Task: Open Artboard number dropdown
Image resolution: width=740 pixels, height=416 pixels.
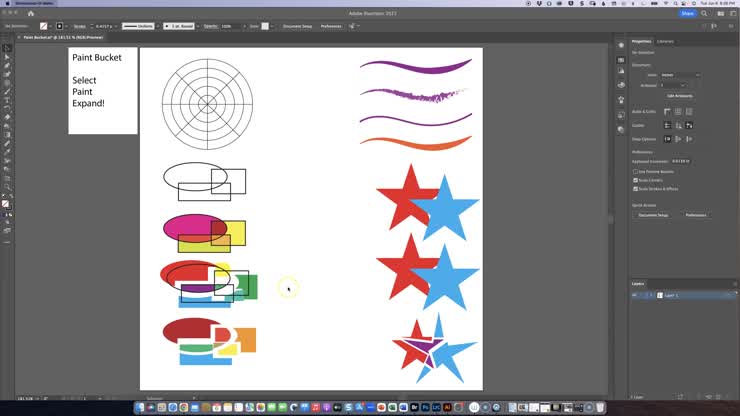Action: (673, 85)
